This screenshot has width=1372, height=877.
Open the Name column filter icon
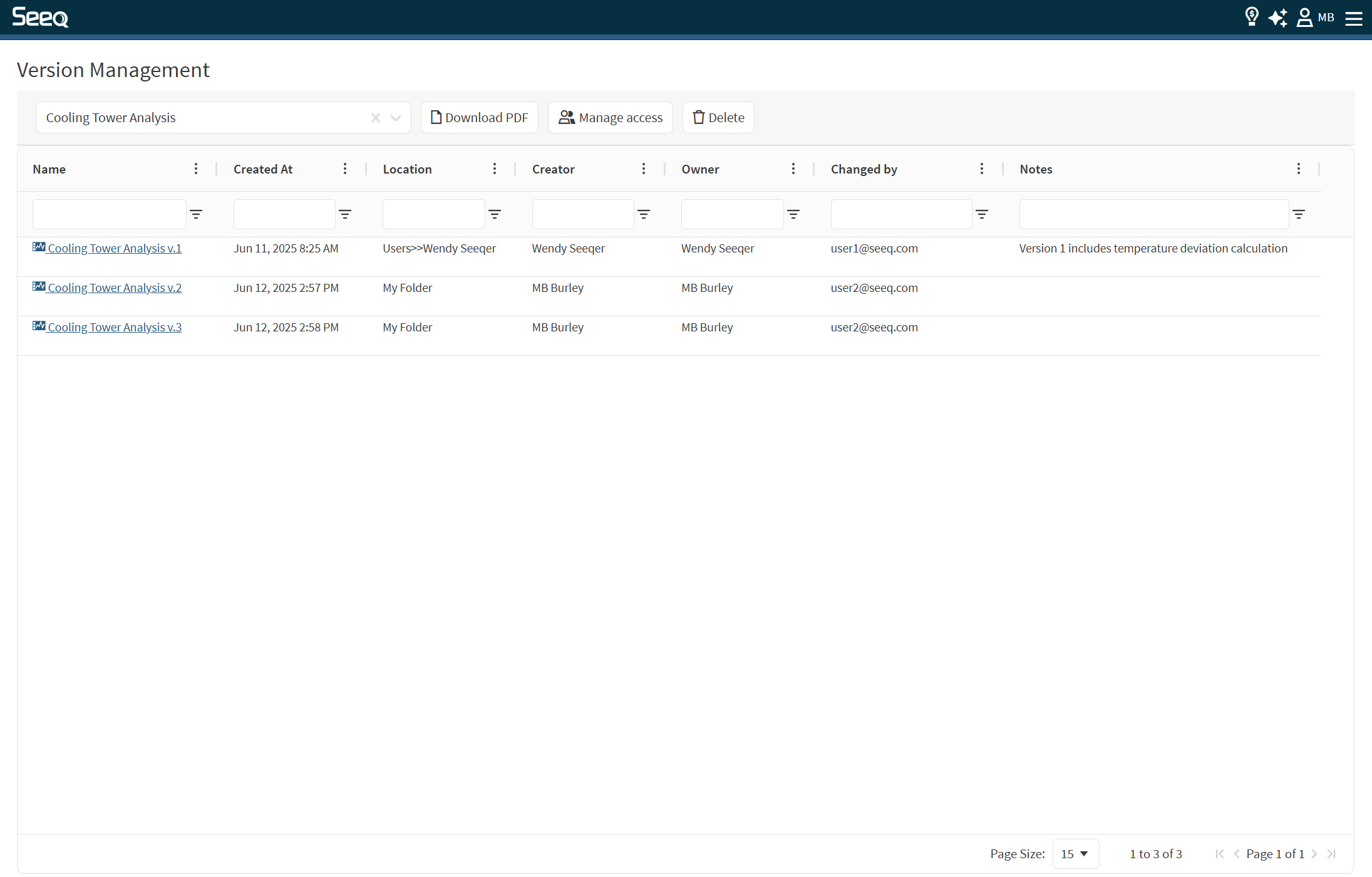point(196,214)
